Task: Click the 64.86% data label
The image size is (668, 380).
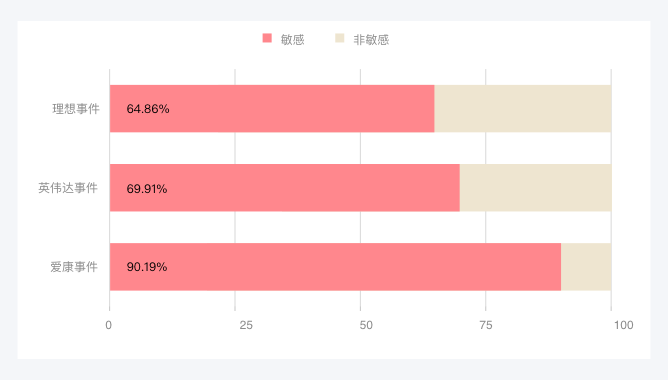Action: tap(148, 109)
